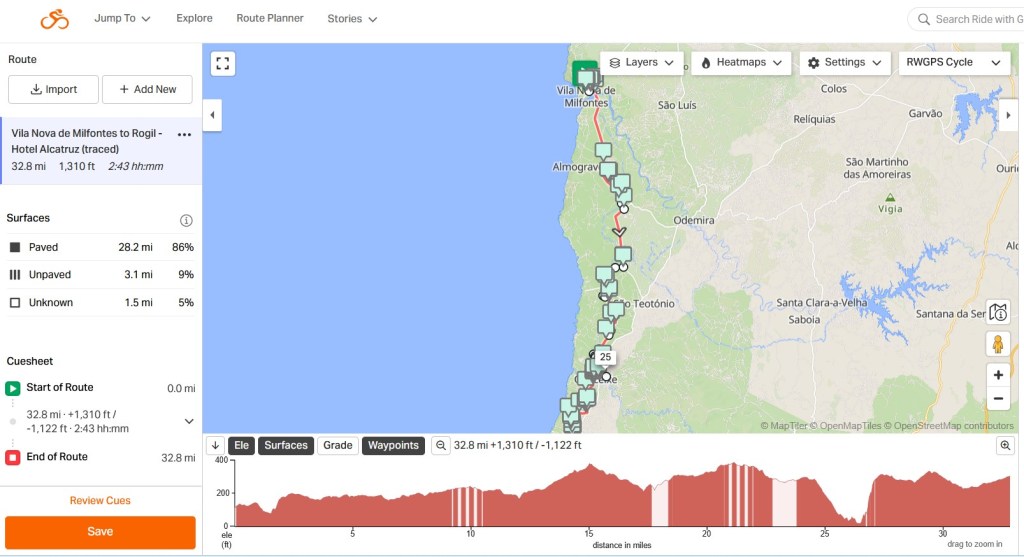Click the 2:43 hh:mm route duration
Viewport: 1024px width, 557px height.
click(x=135, y=167)
